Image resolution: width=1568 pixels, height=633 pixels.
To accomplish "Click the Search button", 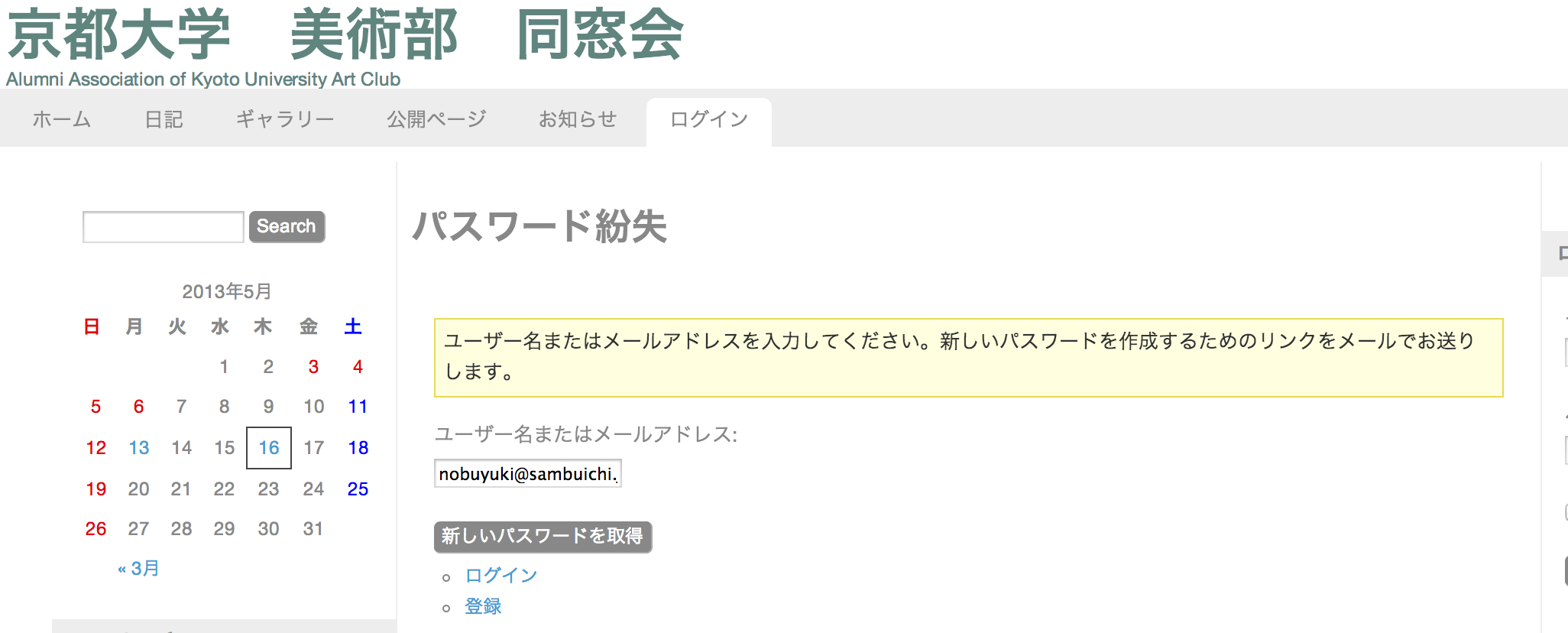I will pyautogui.click(x=287, y=226).
